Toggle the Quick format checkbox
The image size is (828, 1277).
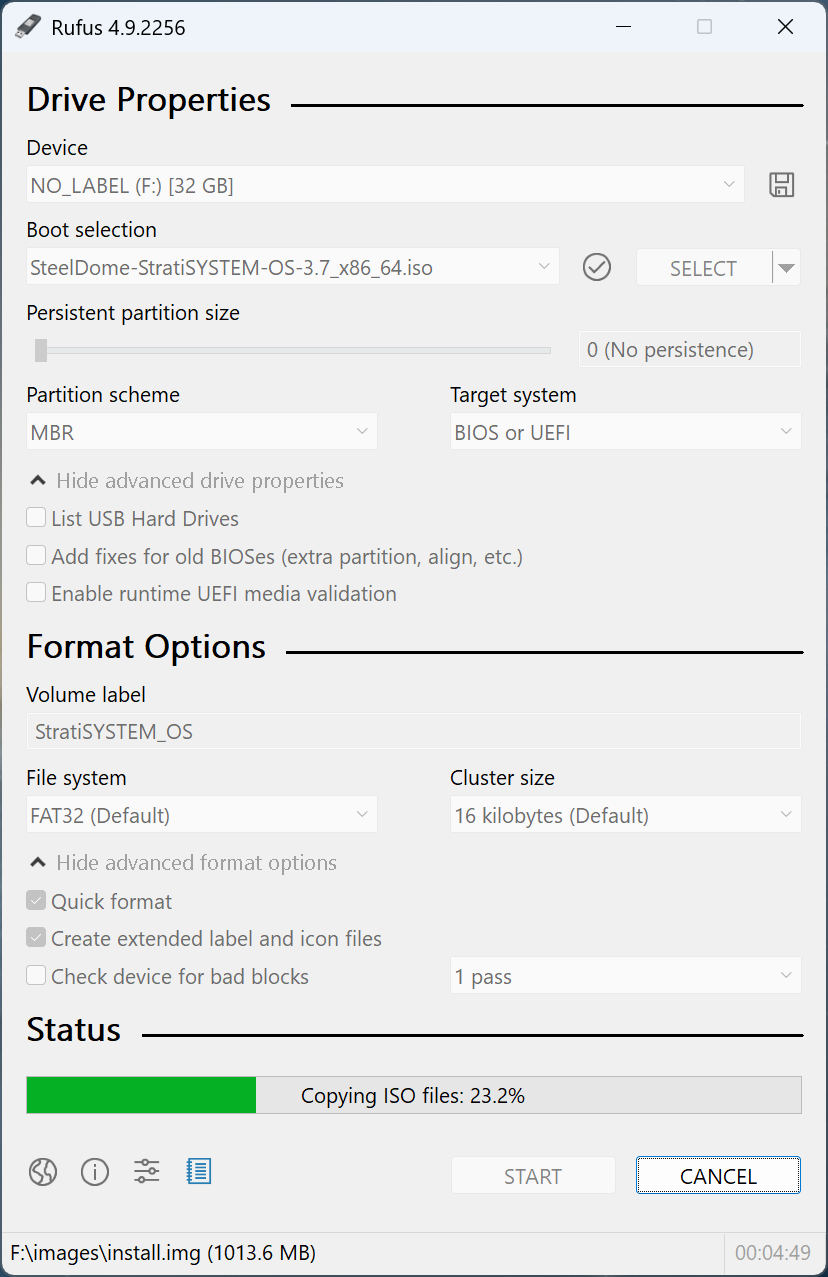(x=37, y=901)
